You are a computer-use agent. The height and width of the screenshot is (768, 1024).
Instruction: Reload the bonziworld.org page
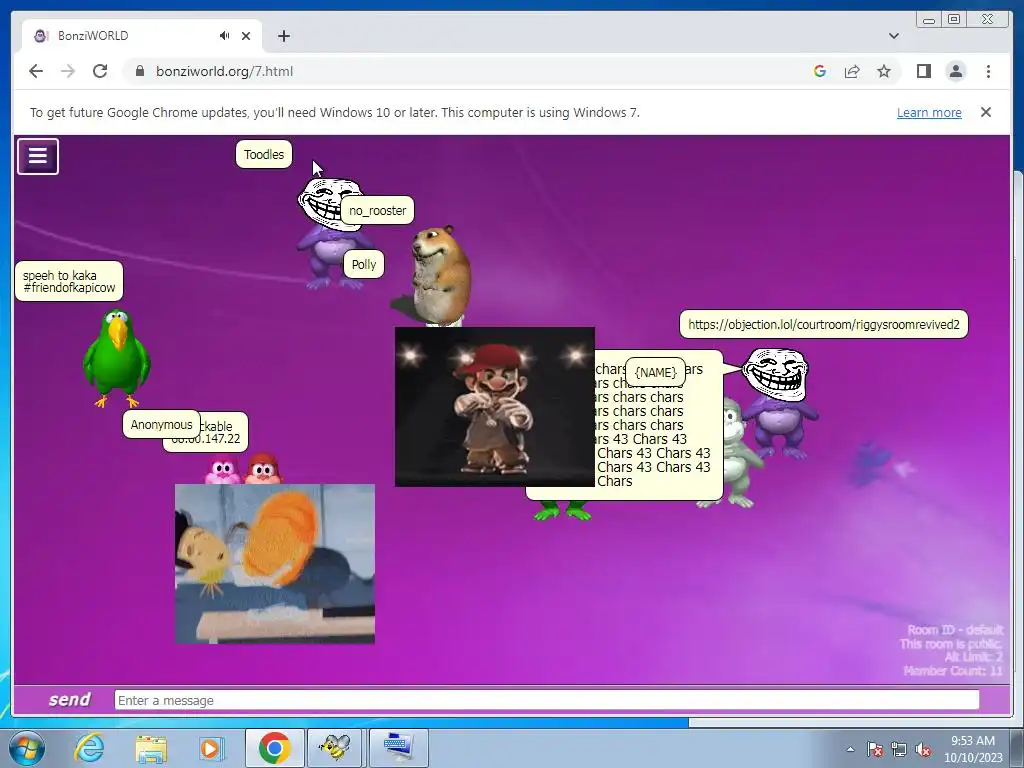click(x=100, y=71)
